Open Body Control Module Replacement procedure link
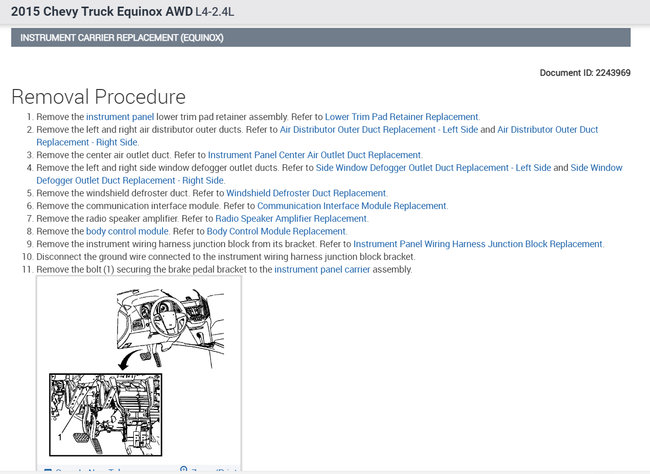 276,231
